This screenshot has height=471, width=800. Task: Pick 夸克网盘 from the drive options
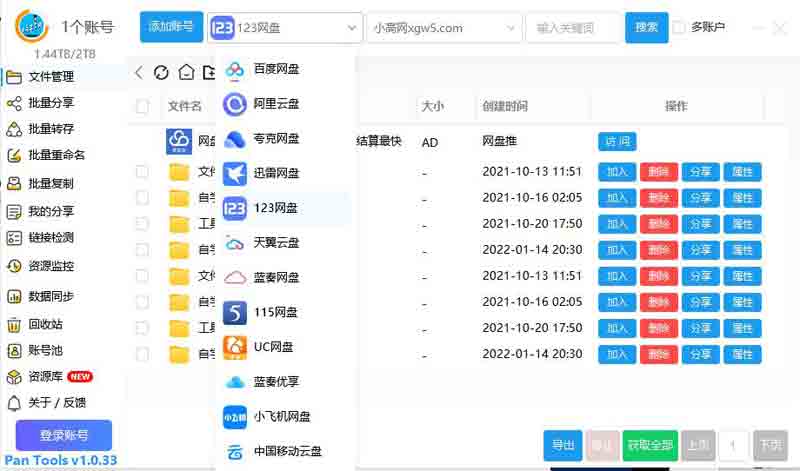tap(276, 139)
